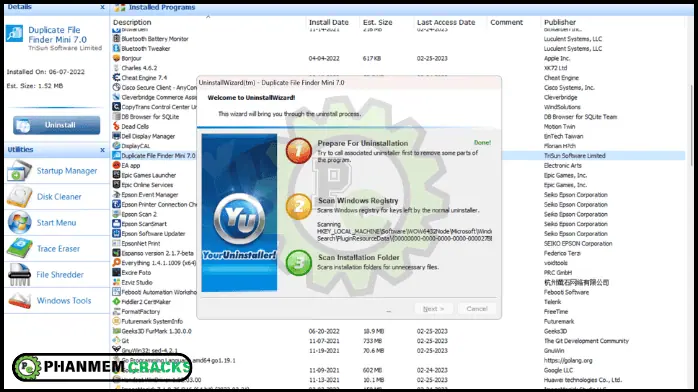The image size is (698, 392).
Task: Select the EA app icon
Action: pos(116,166)
